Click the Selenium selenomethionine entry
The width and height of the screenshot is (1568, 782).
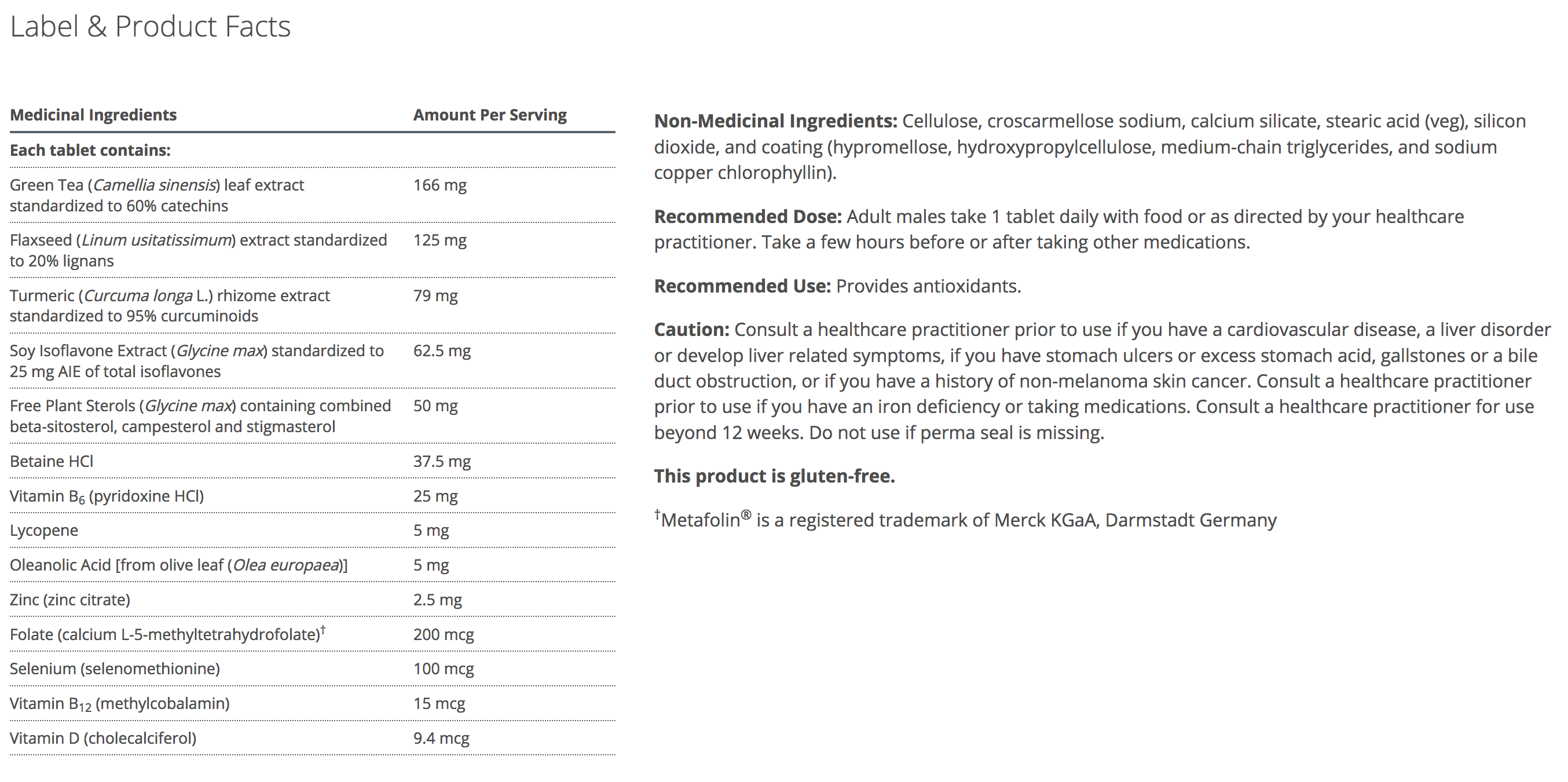pyautogui.click(x=115, y=668)
